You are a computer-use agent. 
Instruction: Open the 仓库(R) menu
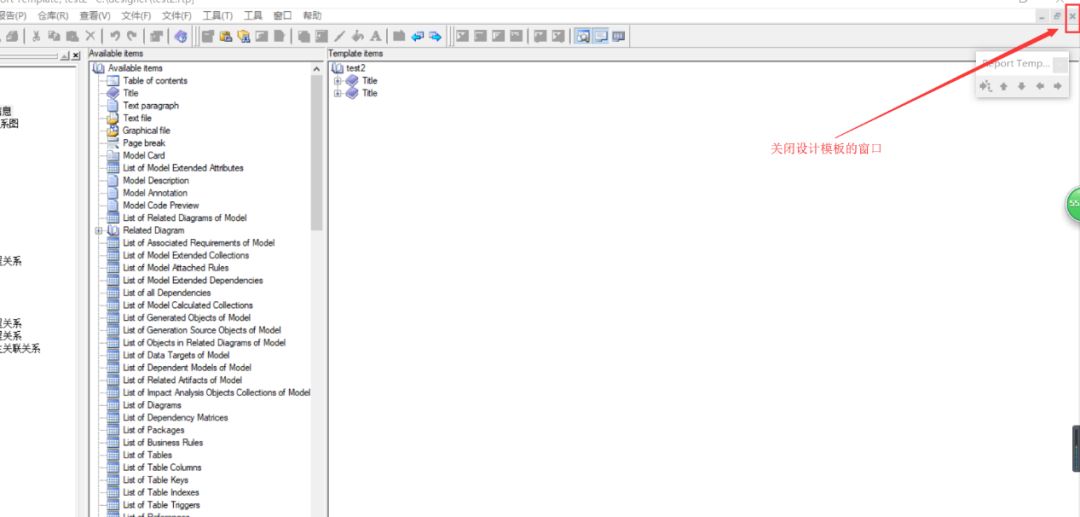pyautogui.click(x=53, y=15)
